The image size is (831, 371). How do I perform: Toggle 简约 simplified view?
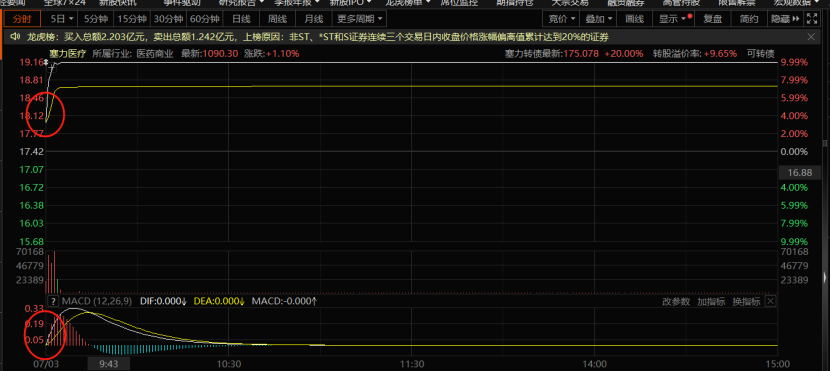click(749, 20)
